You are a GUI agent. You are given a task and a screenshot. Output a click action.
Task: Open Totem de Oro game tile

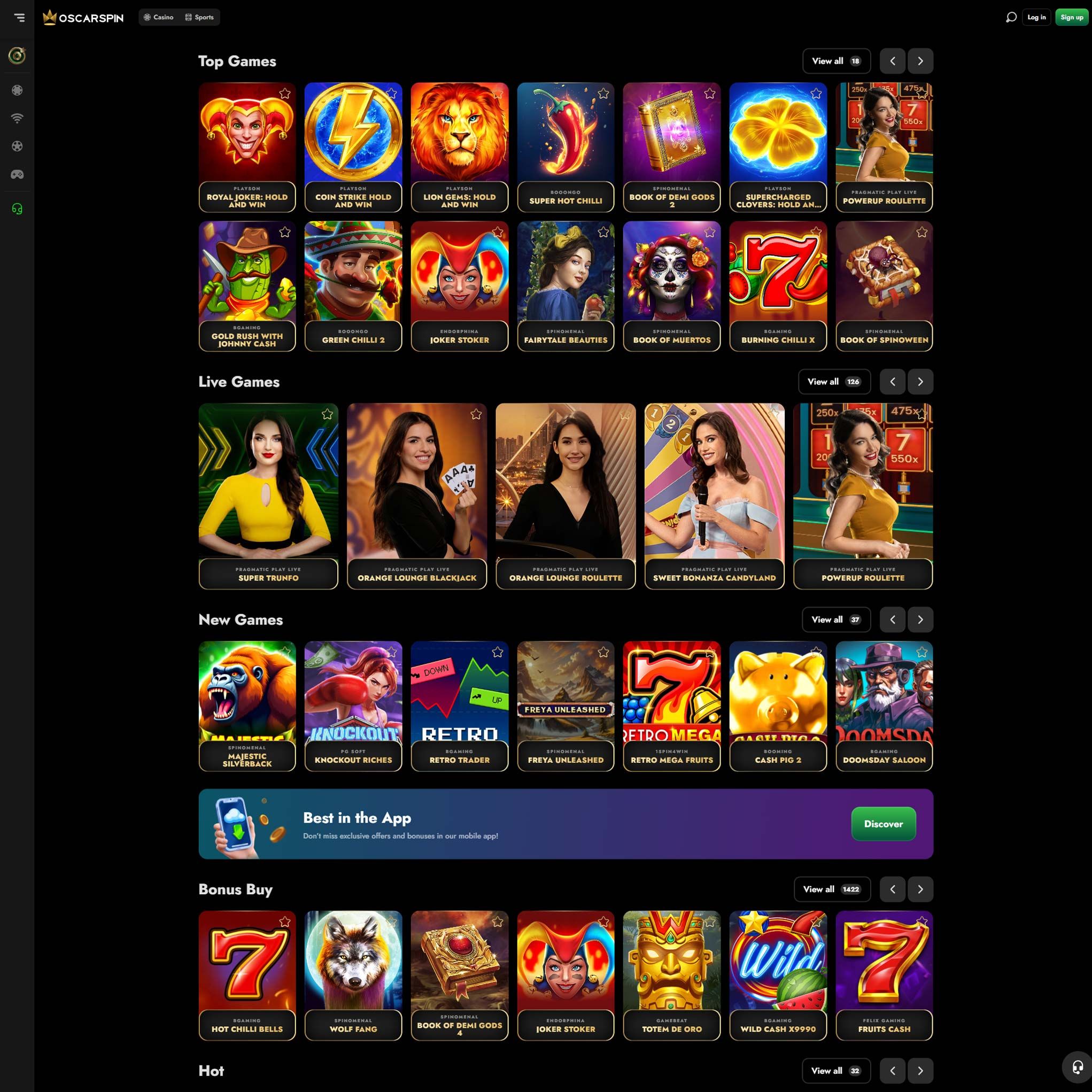(671, 975)
